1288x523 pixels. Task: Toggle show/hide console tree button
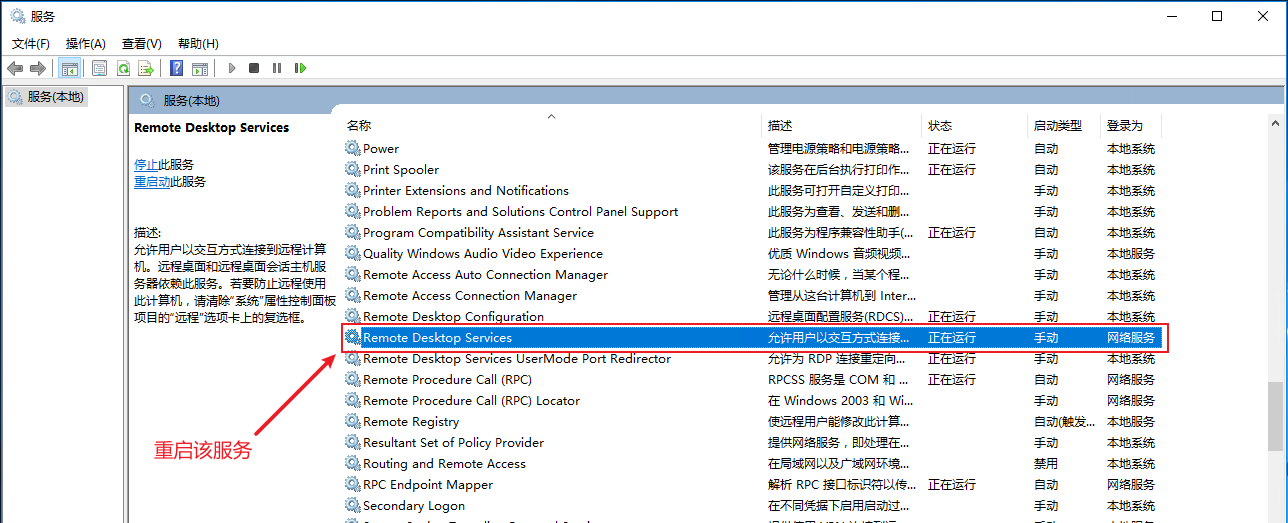coord(70,68)
